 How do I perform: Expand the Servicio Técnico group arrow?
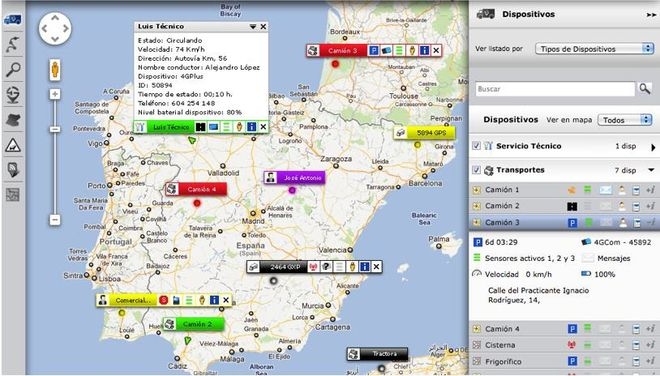(x=653, y=147)
